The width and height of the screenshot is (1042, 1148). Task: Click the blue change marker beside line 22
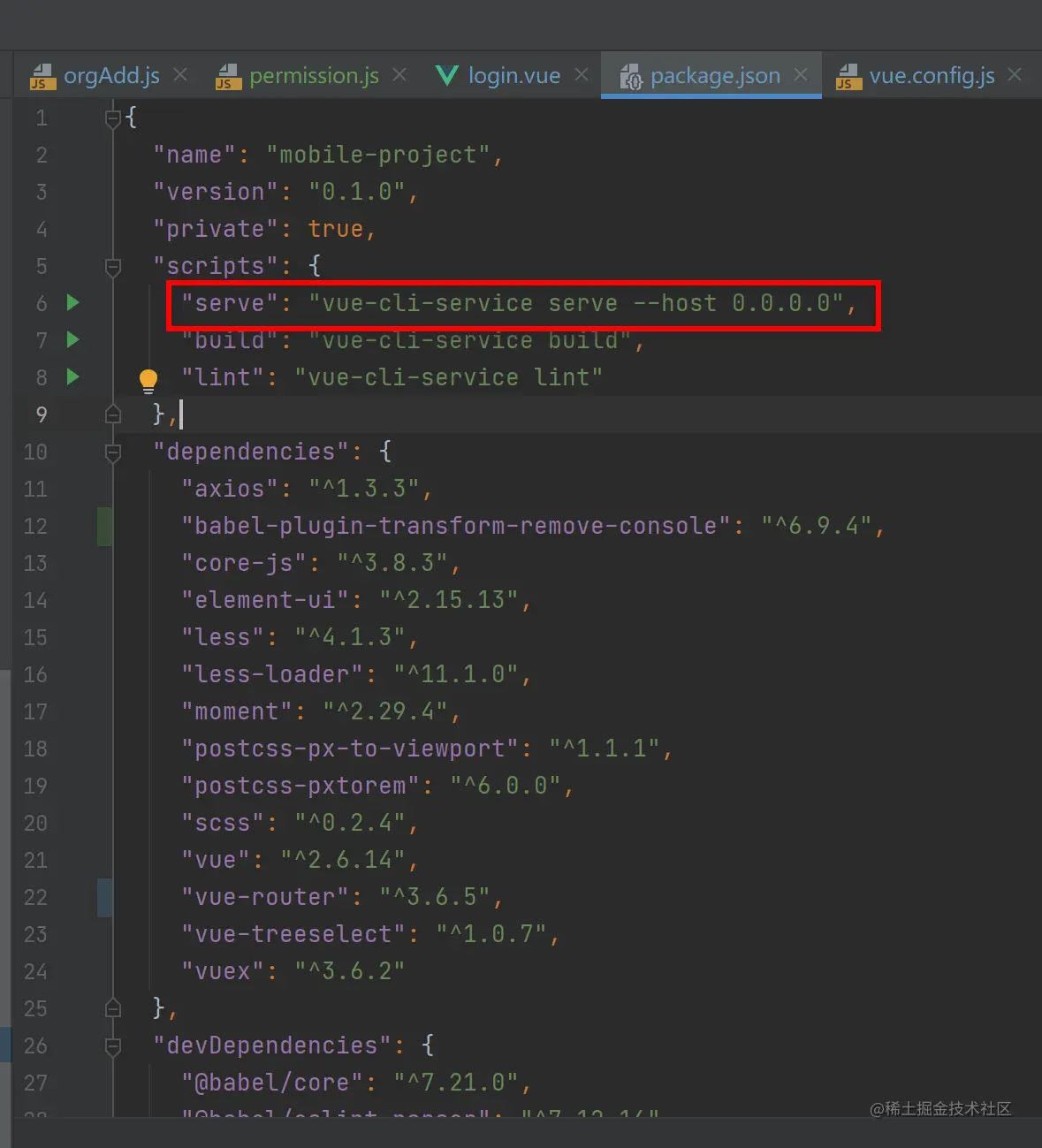(104, 898)
